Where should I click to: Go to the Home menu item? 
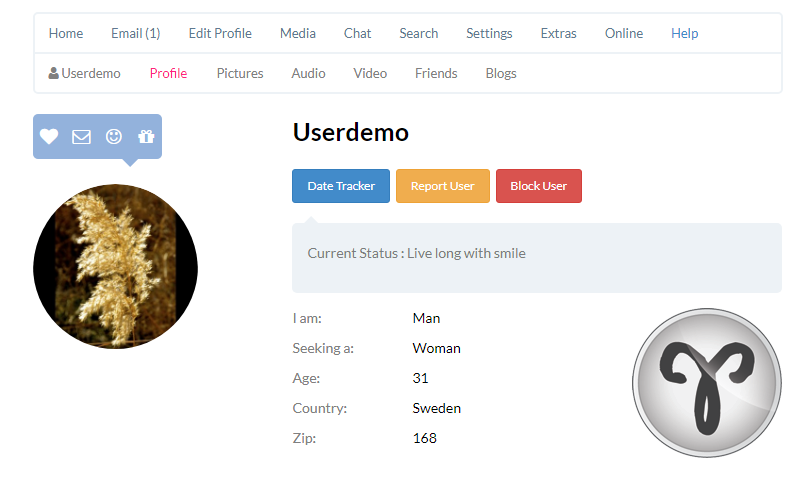point(66,33)
